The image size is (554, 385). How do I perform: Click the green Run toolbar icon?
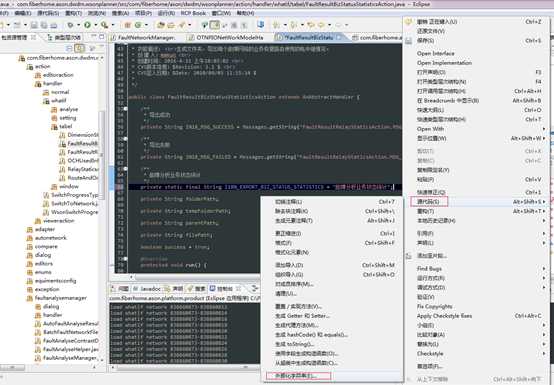coord(87,25)
